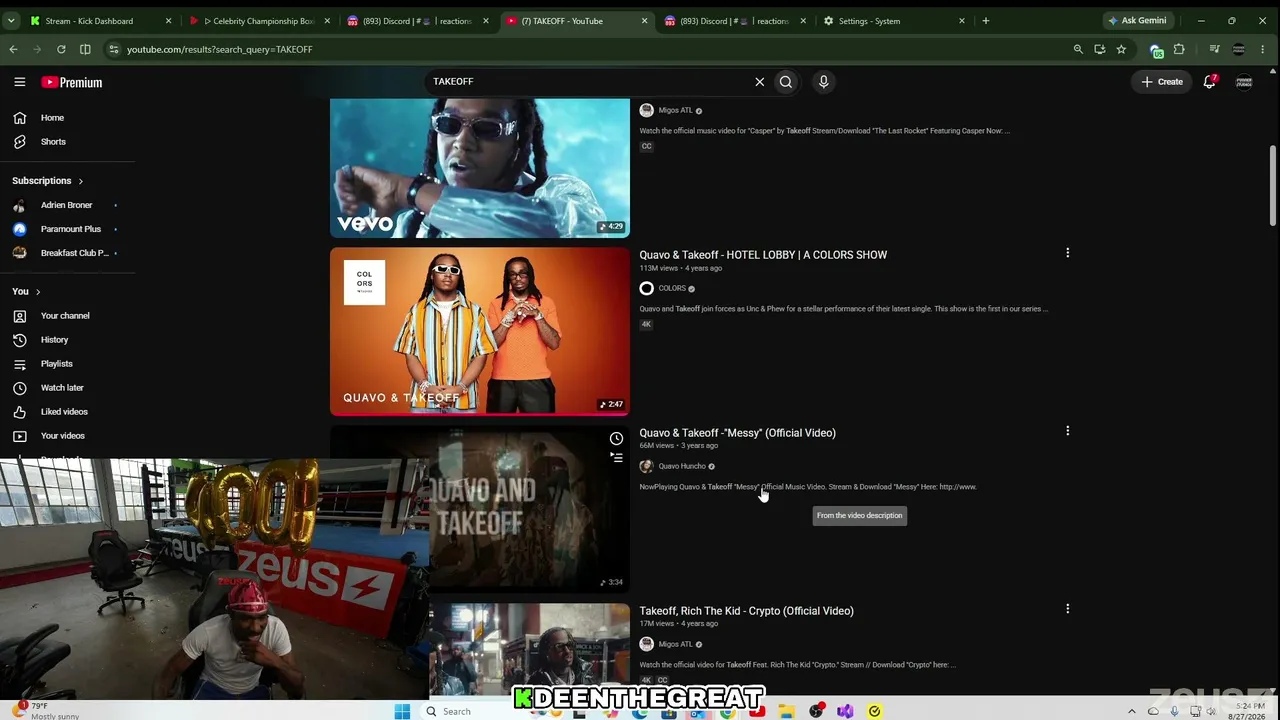The image size is (1280, 720).
Task: Open the browser extensions puzzle menu
Action: (x=1179, y=49)
